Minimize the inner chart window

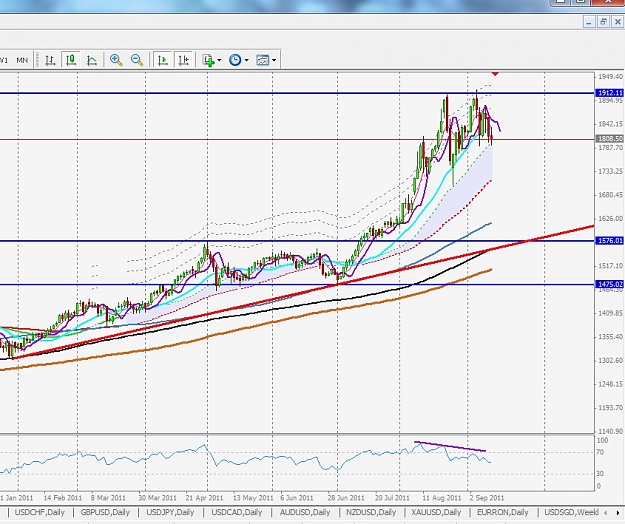(x=589, y=22)
